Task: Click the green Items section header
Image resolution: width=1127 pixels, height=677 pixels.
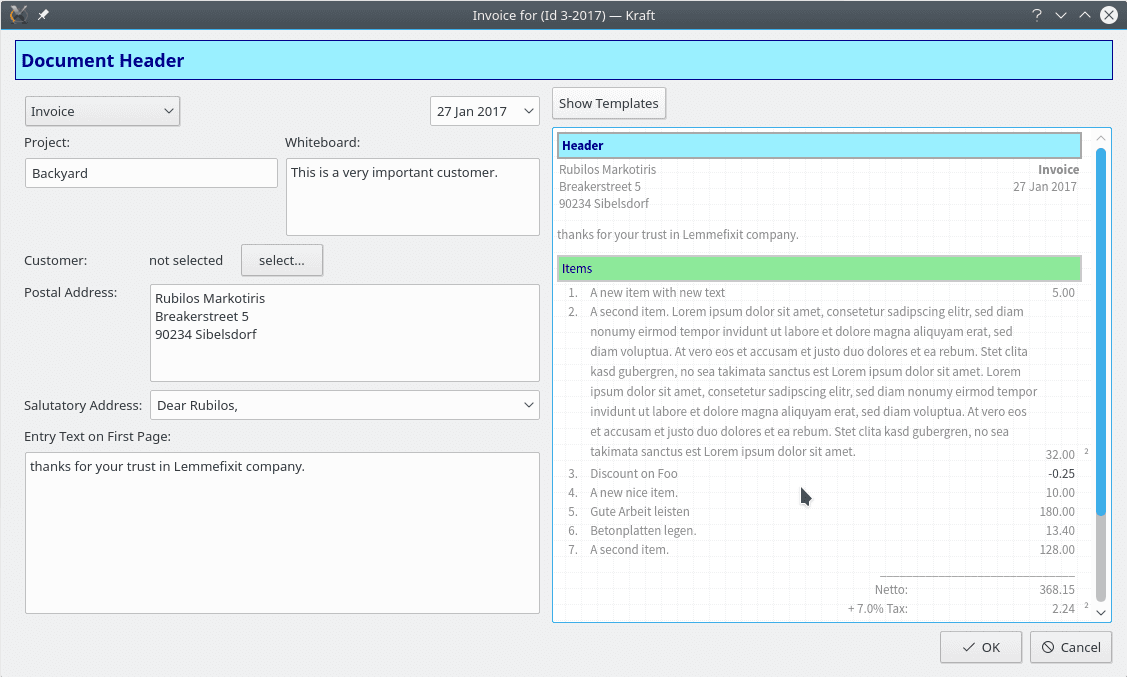Action: 819,269
